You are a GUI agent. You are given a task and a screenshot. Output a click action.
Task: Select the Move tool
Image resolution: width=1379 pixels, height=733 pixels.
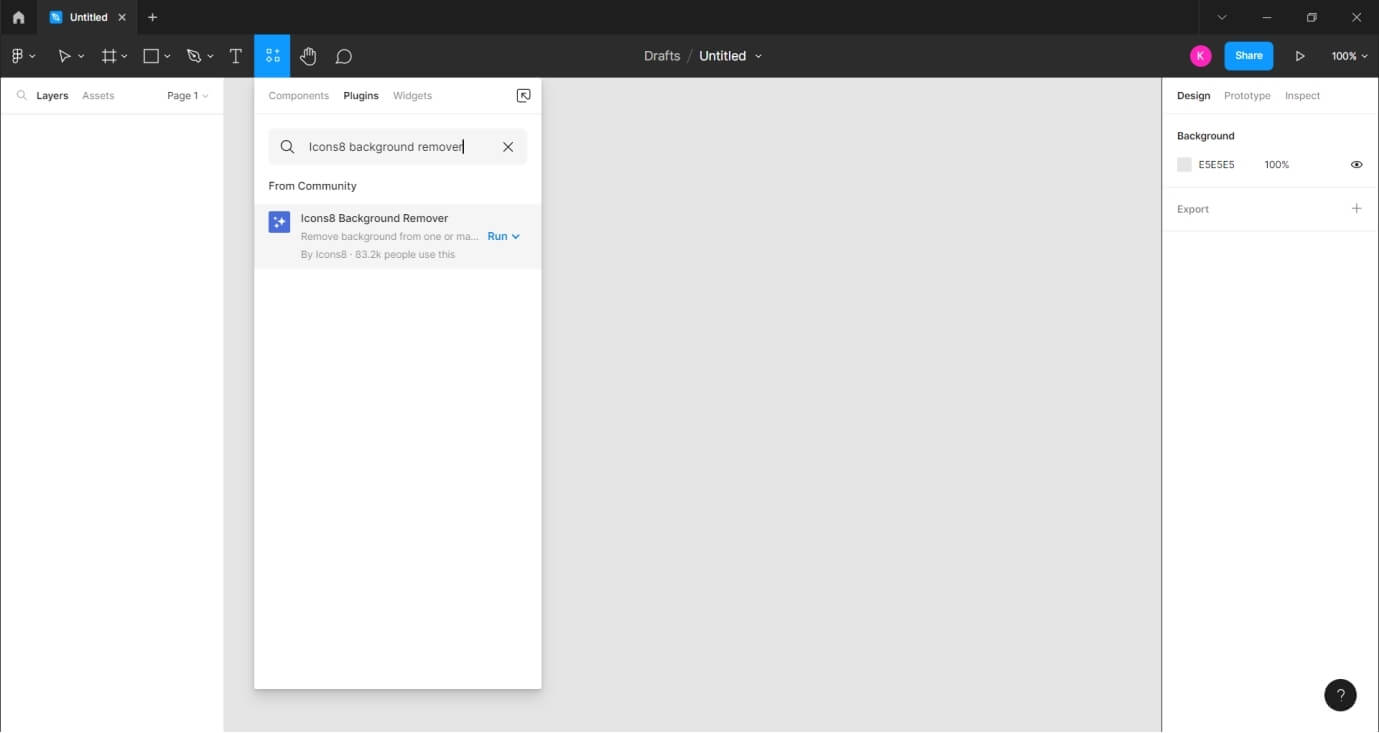pos(64,56)
